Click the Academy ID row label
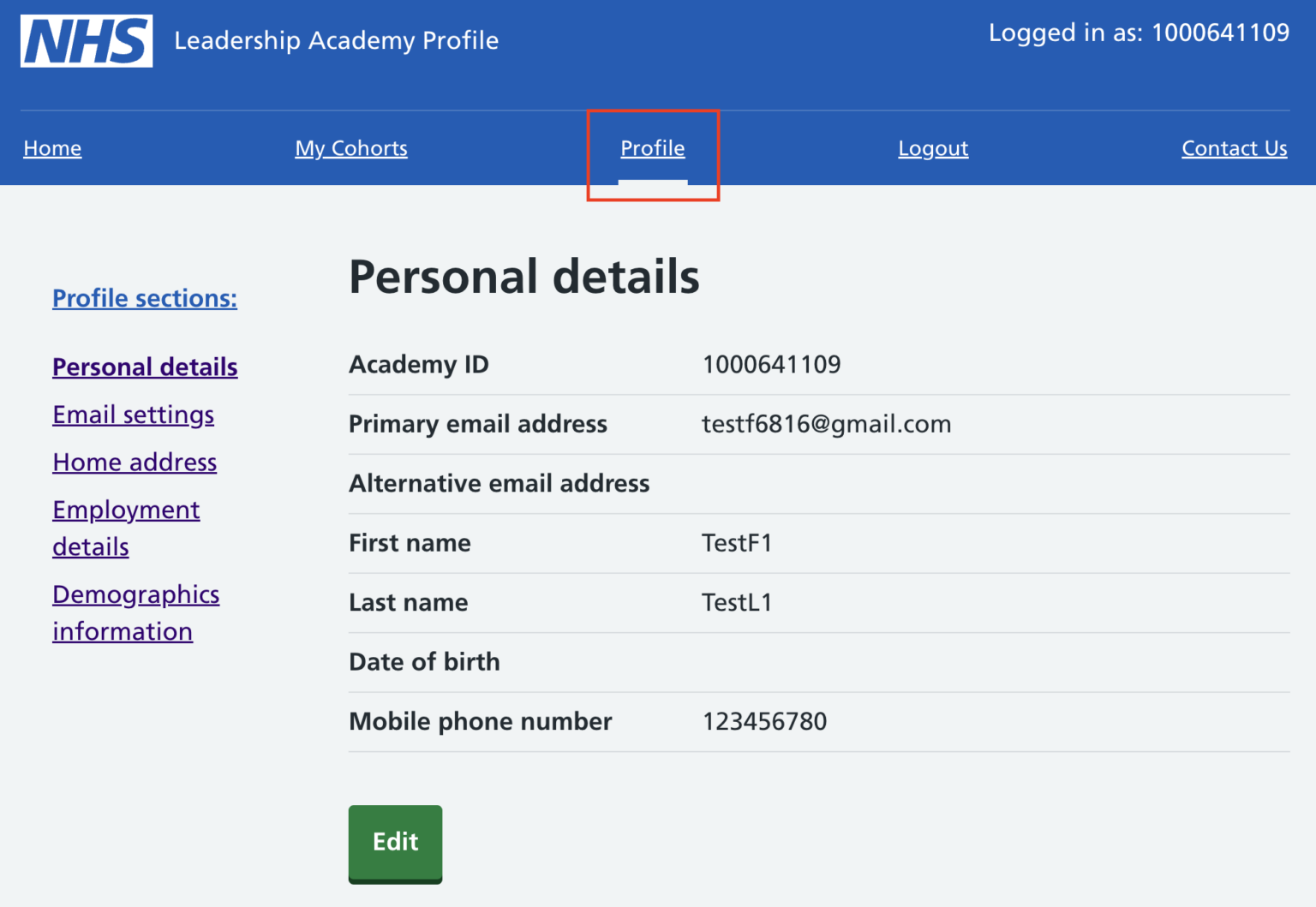The width and height of the screenshot is (1316, 907). [419, 365]
